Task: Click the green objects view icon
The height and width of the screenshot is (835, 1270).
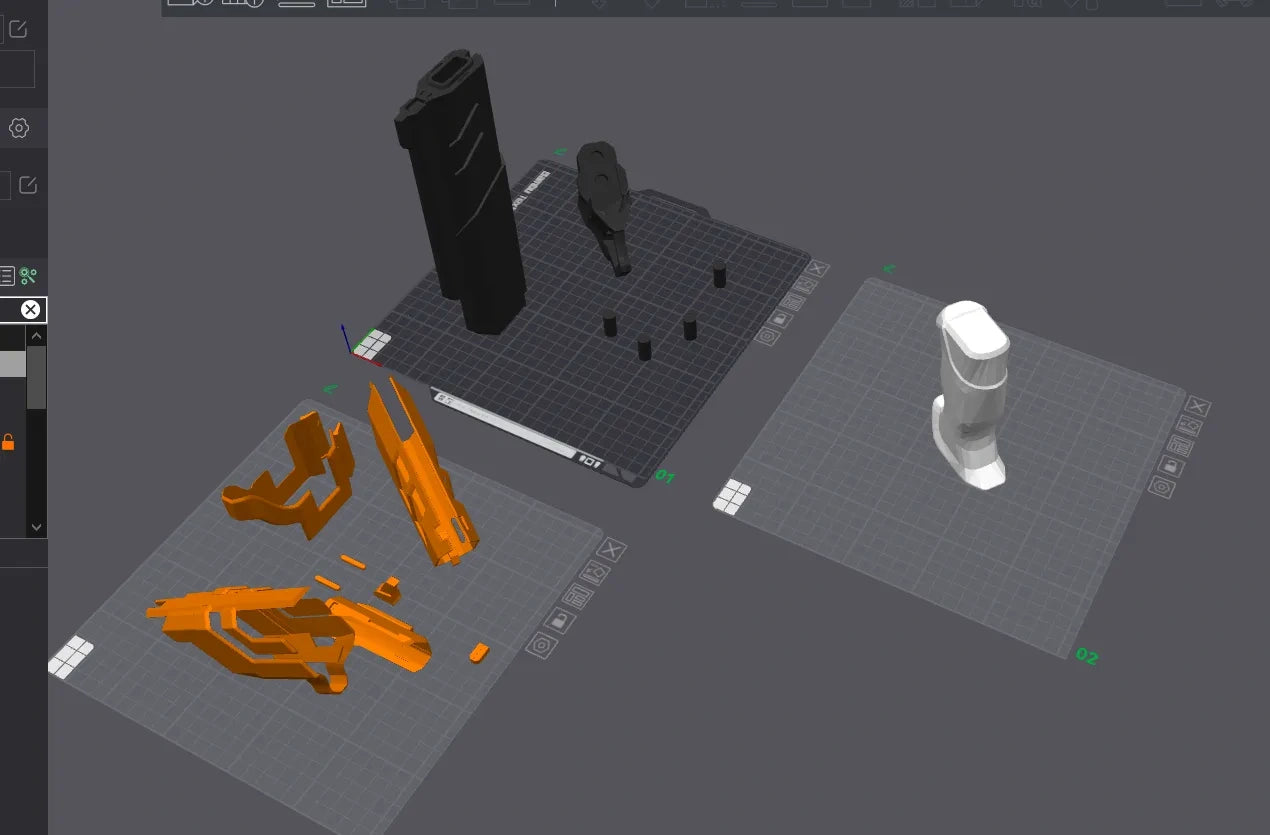Action: [28, 276]
